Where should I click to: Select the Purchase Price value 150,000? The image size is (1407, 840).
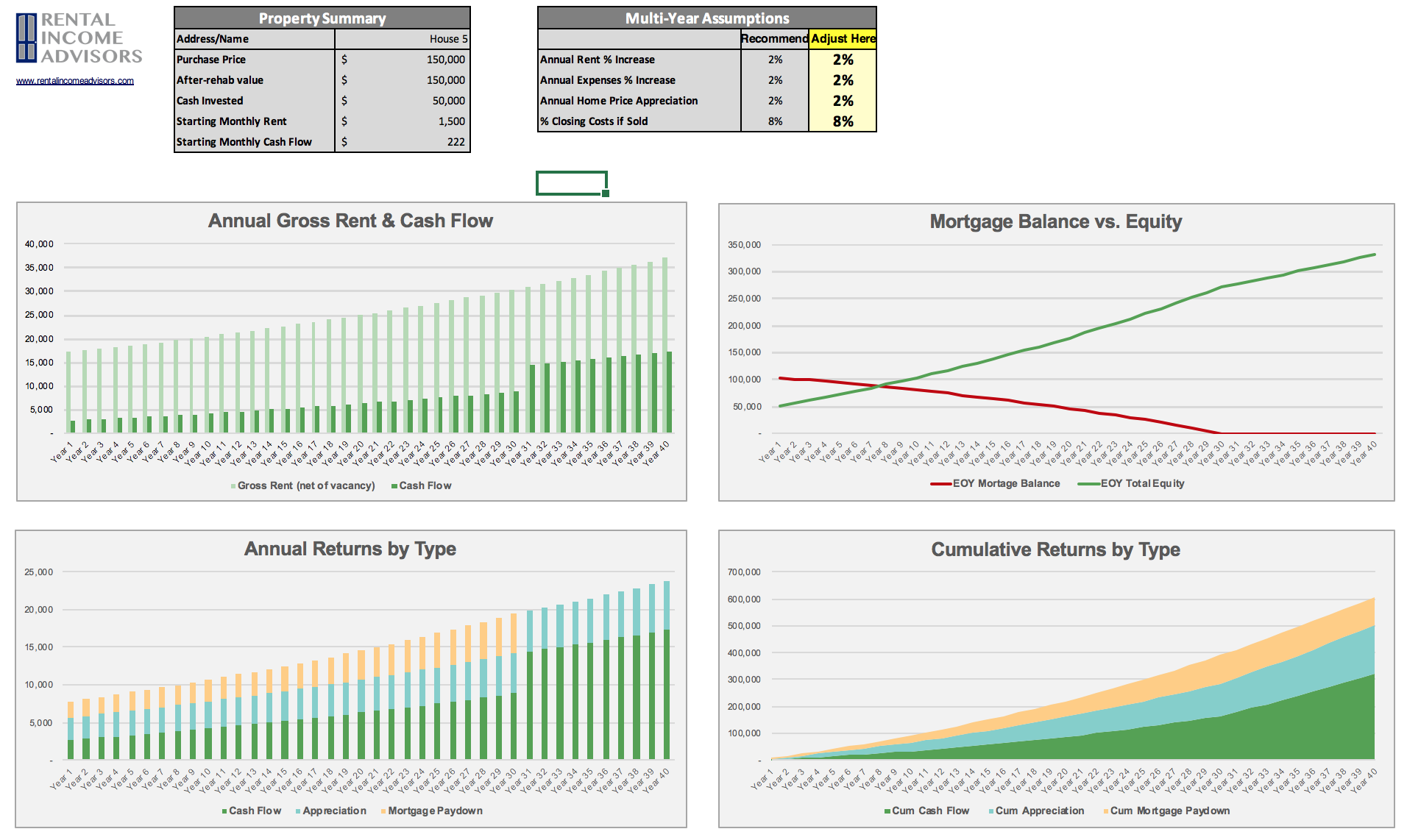click(x=403, y=60)
